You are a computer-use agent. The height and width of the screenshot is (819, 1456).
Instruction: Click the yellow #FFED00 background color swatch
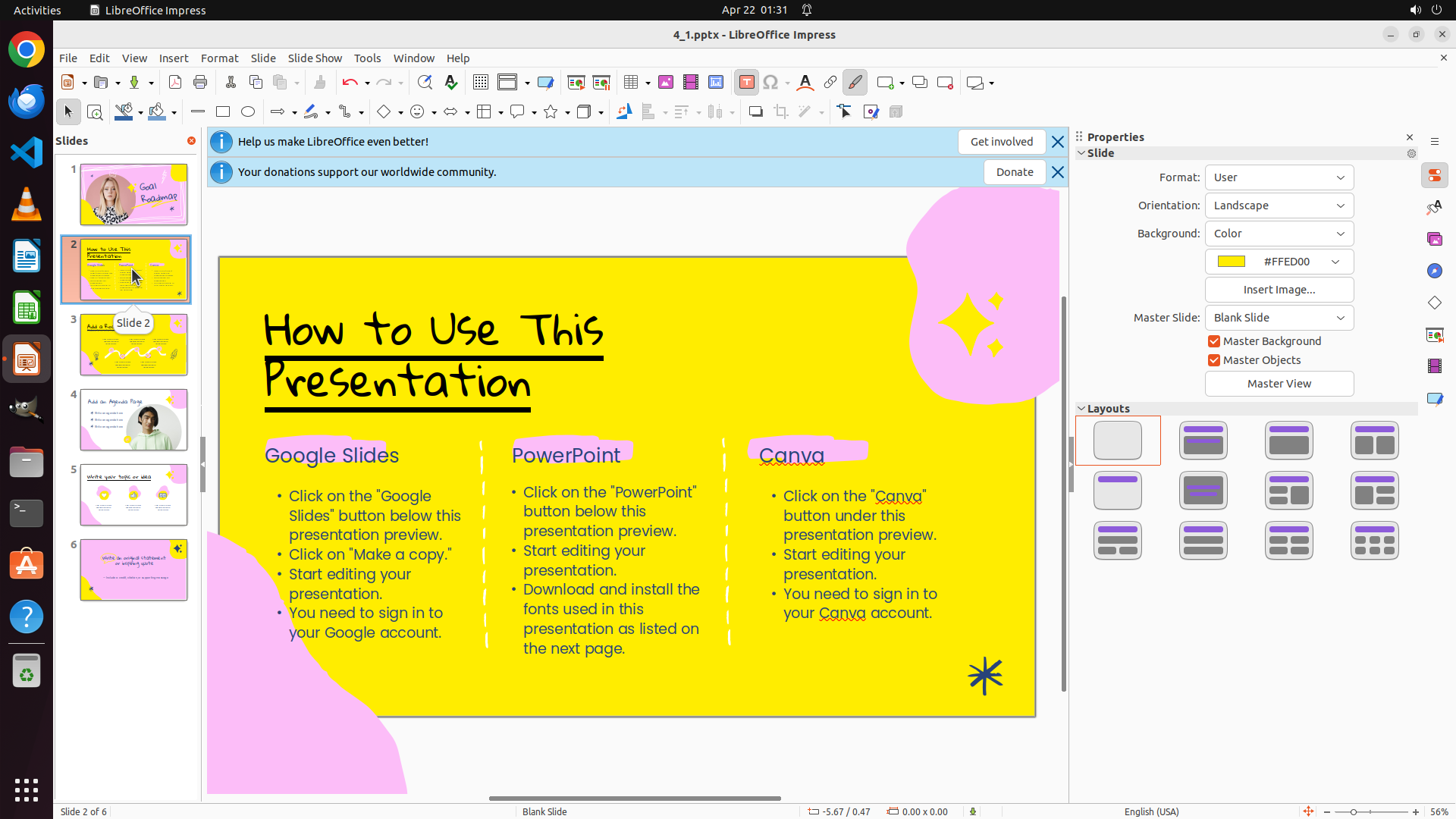1232,262
